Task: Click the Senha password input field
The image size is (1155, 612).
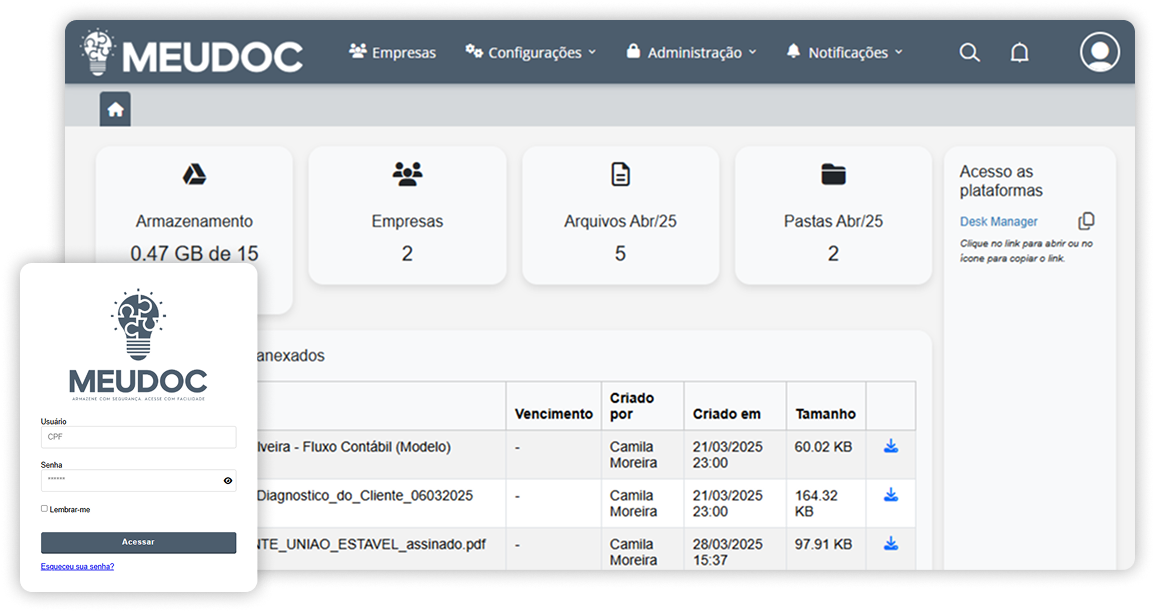Action: pos(128,481)
